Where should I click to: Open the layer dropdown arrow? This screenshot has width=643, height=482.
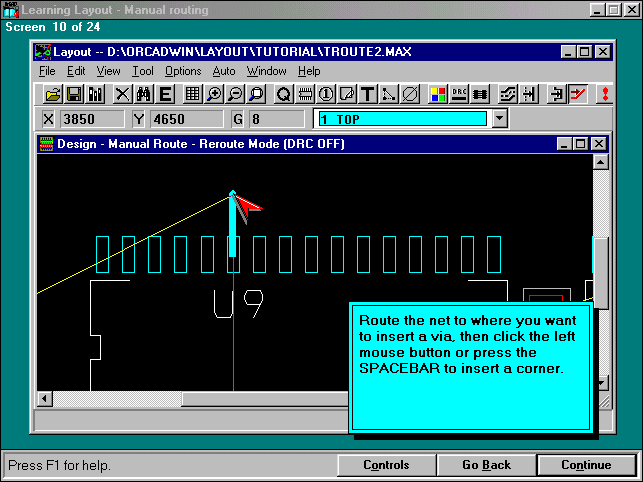pyautogui.click(x=500, y=119)
